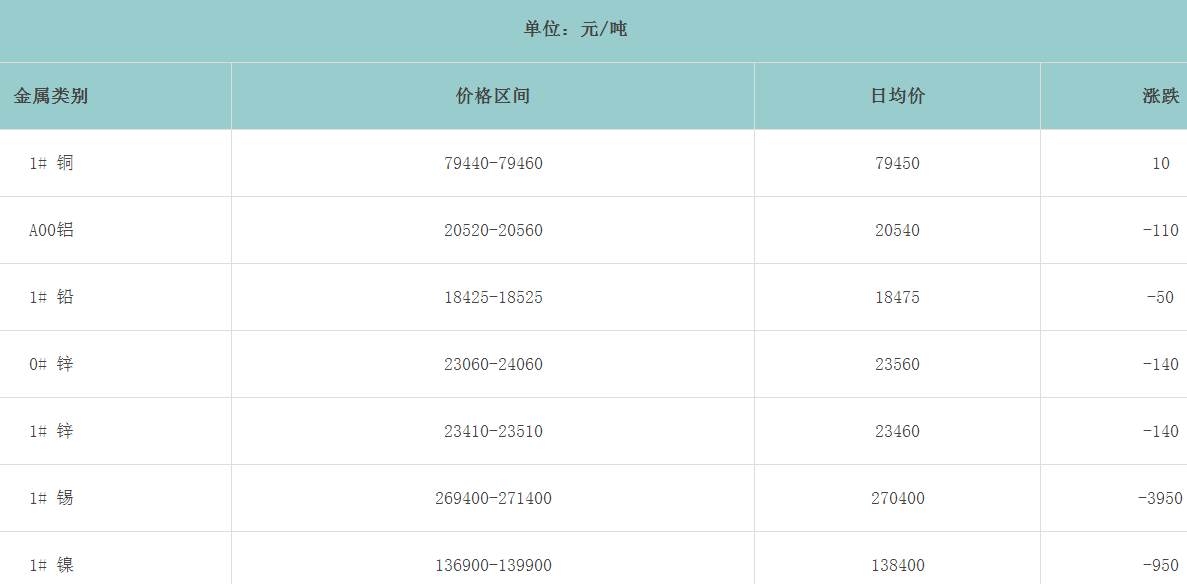
Task: Select the 269400-271400 tin price range
Action: 493,498
